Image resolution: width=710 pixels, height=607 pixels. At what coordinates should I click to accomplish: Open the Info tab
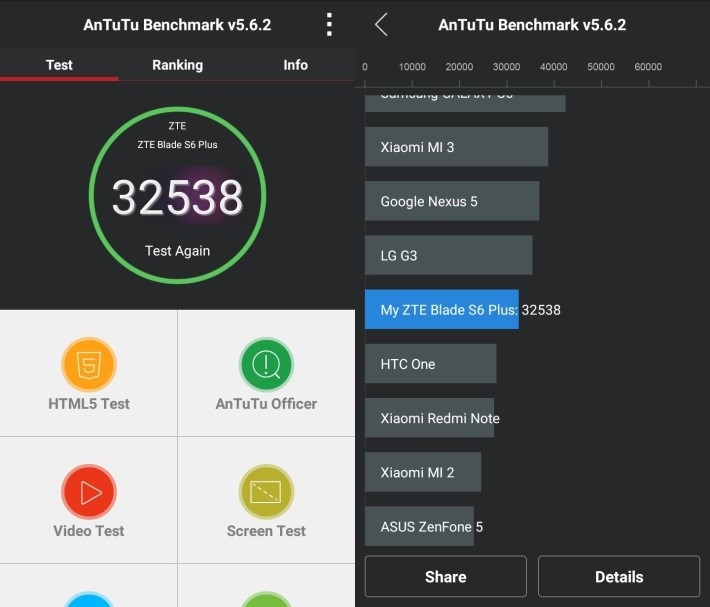(296, 65)
